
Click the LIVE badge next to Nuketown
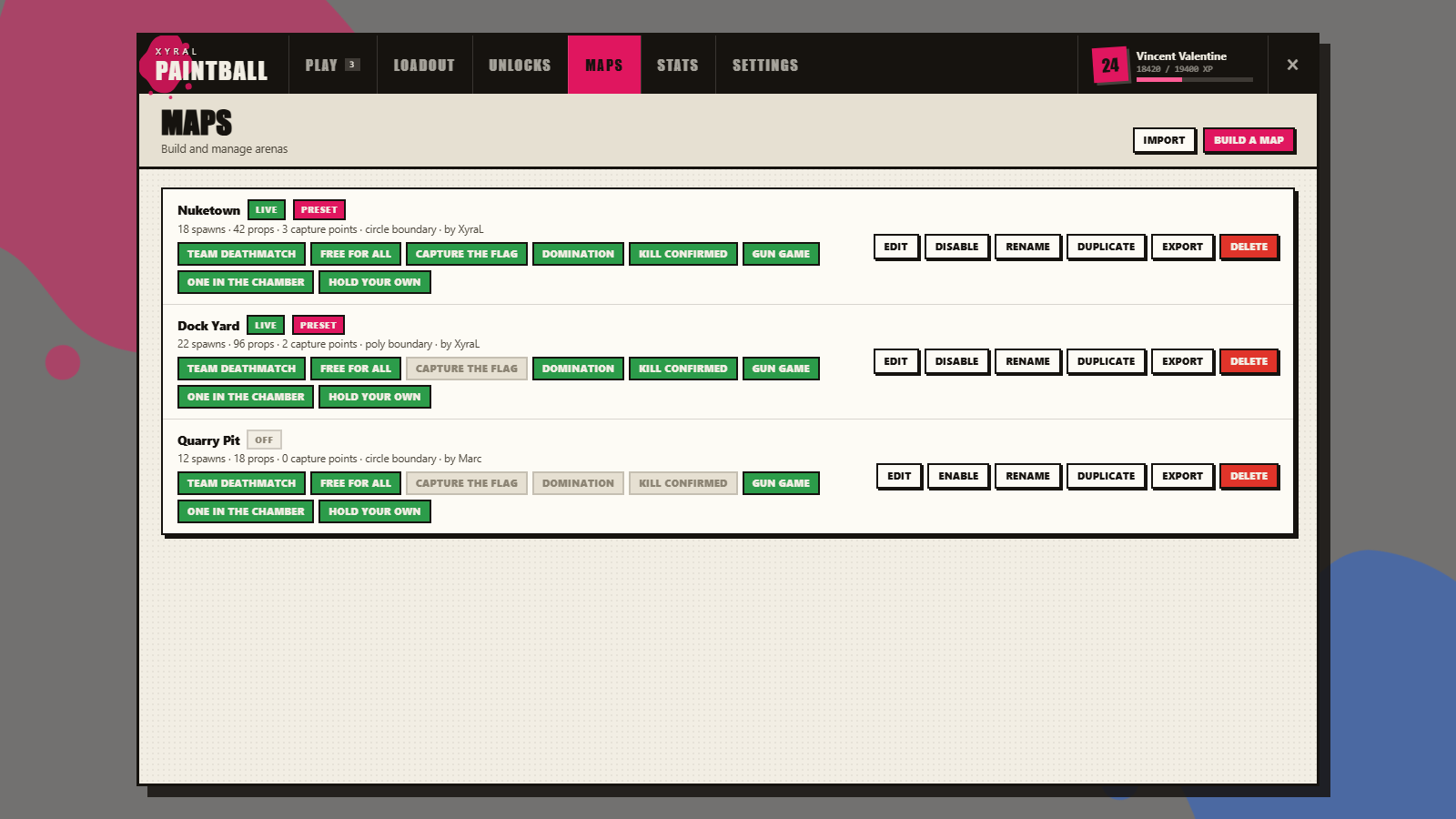[266, 209]
